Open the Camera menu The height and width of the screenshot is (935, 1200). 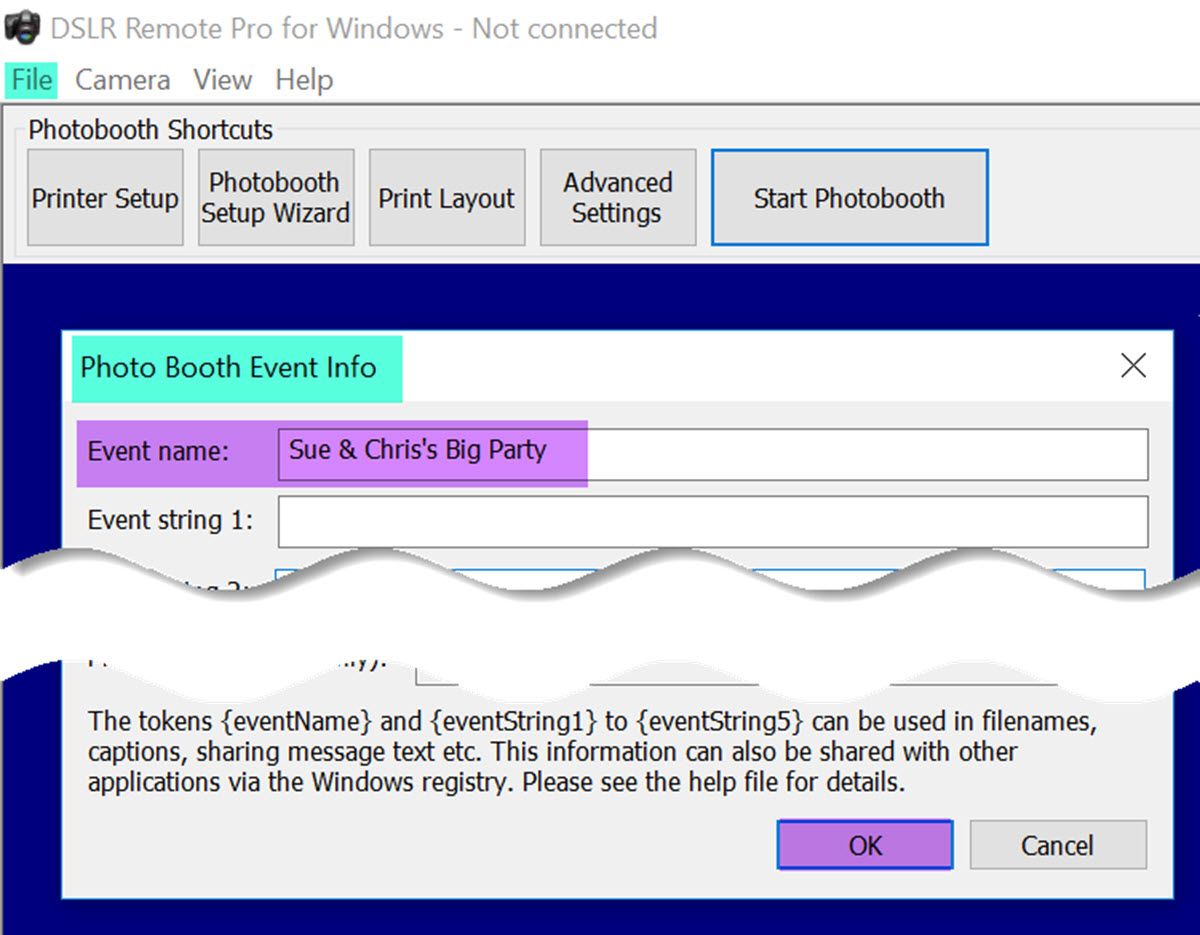122,80
